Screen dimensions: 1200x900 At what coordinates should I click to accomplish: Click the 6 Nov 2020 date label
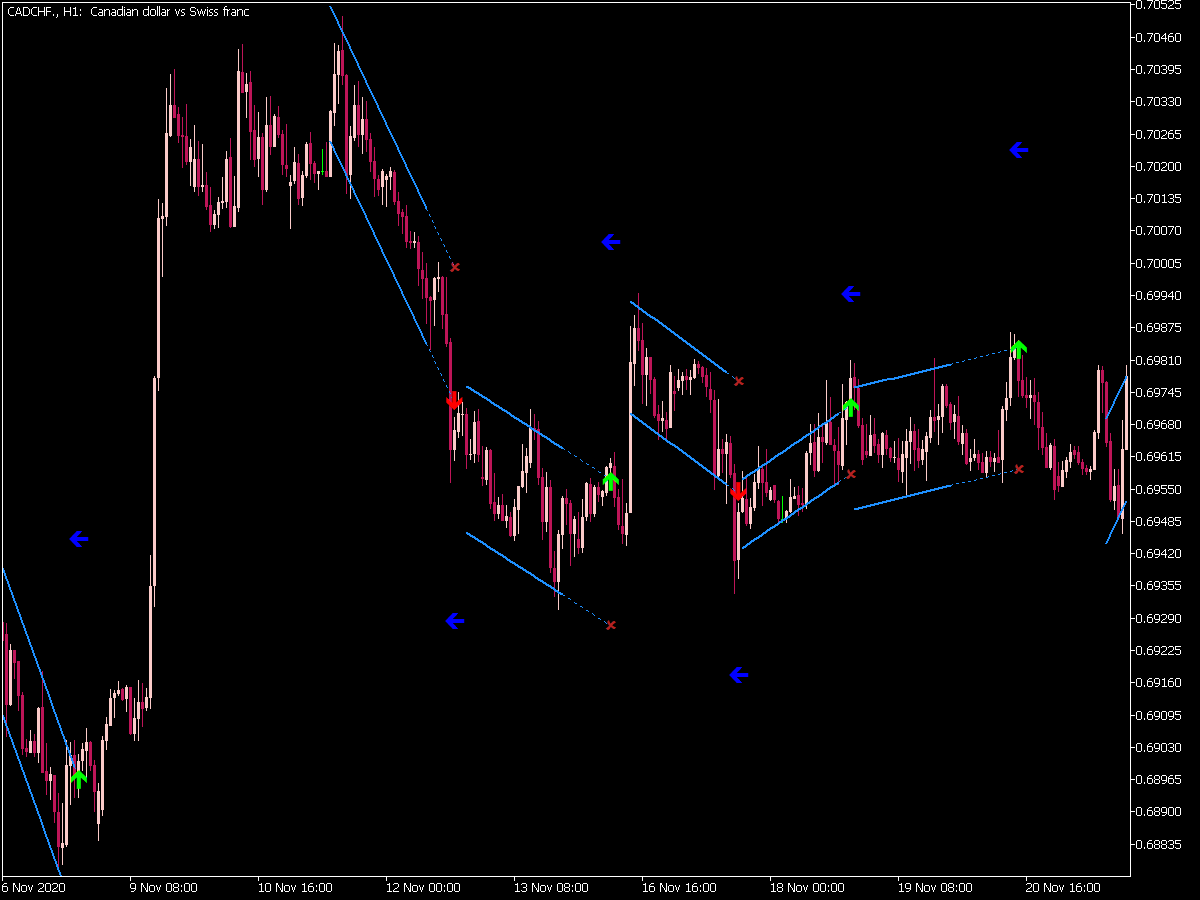34,887
